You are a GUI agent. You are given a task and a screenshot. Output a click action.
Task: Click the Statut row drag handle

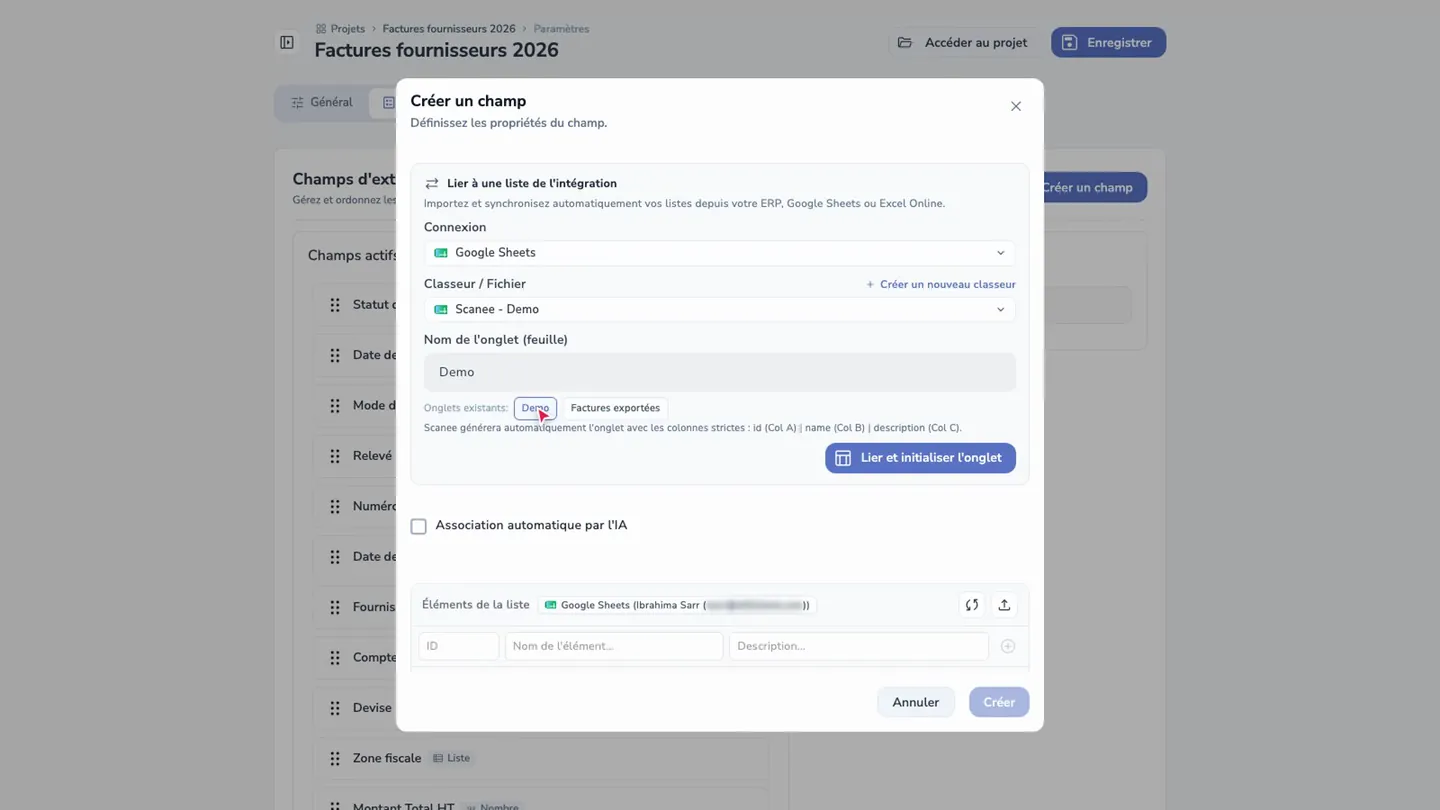coord(335,305)
